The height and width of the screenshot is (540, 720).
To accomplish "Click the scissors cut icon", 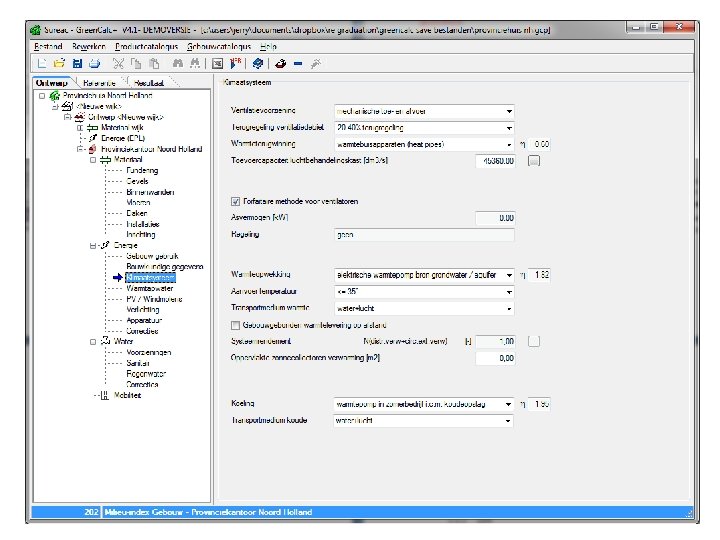I will click(118, 64).
